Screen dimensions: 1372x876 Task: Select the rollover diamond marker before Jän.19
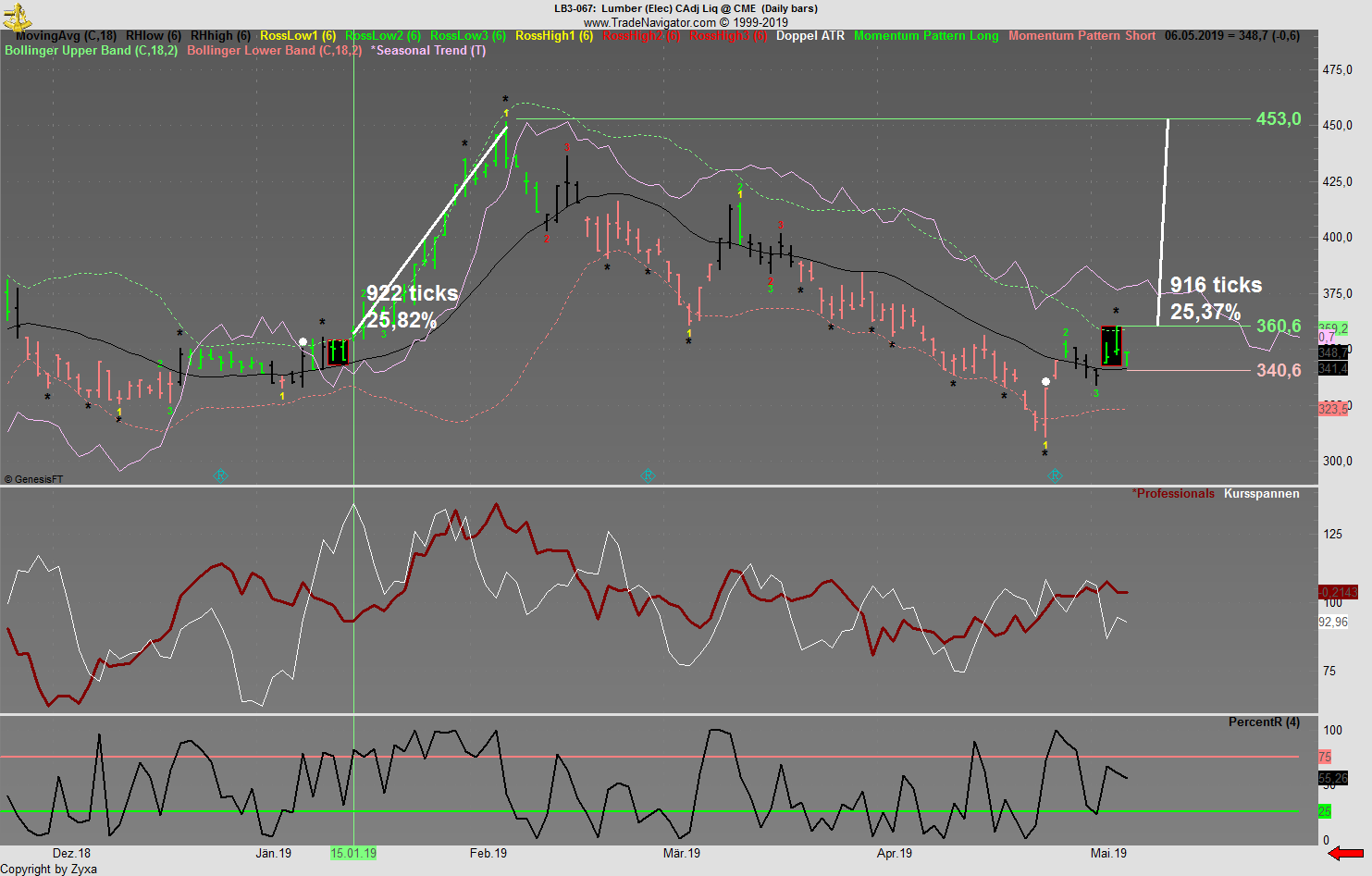point(220,476)
